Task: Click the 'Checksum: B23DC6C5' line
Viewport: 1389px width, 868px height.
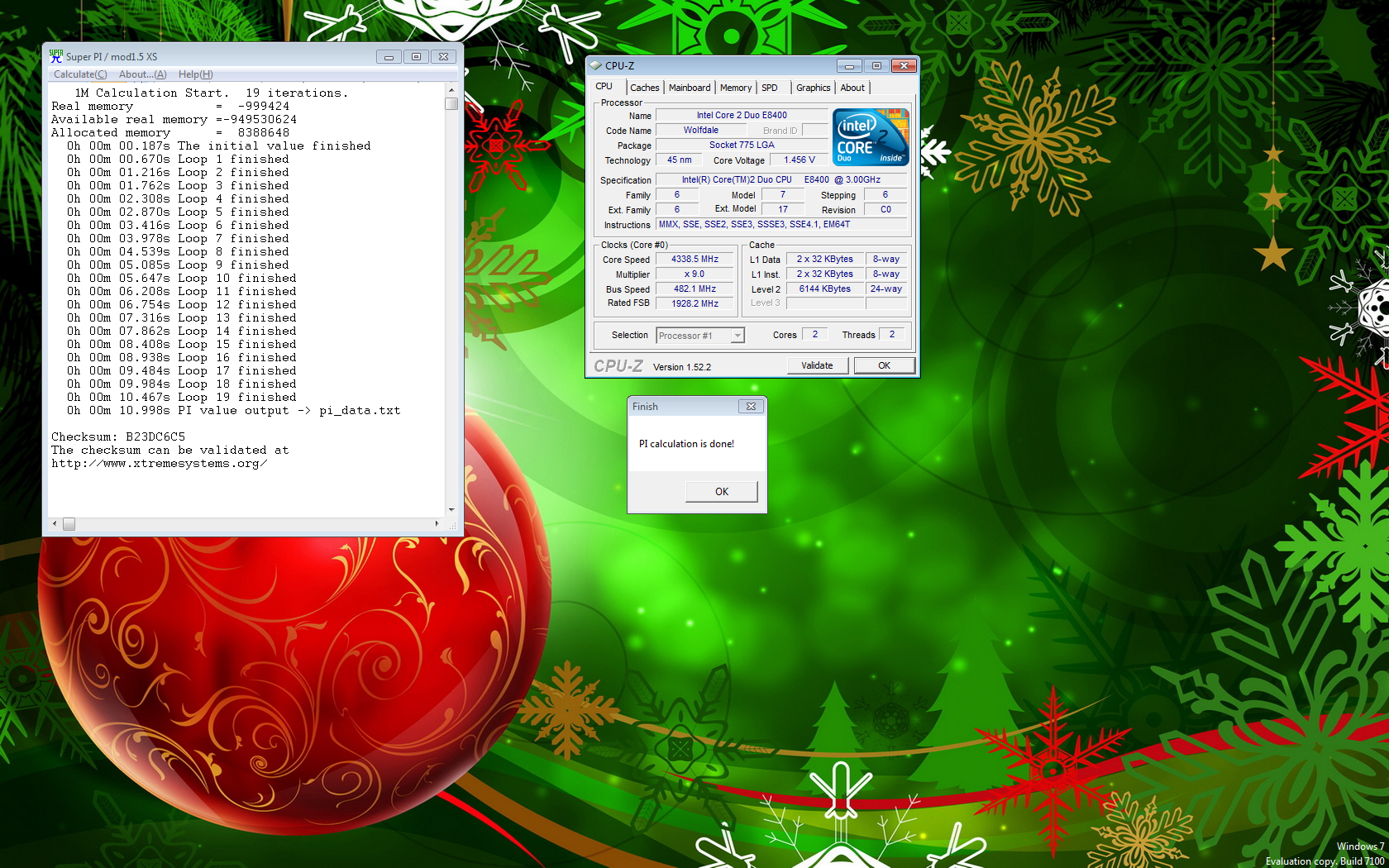Action: pyautogui.click(x=118, y=436)
